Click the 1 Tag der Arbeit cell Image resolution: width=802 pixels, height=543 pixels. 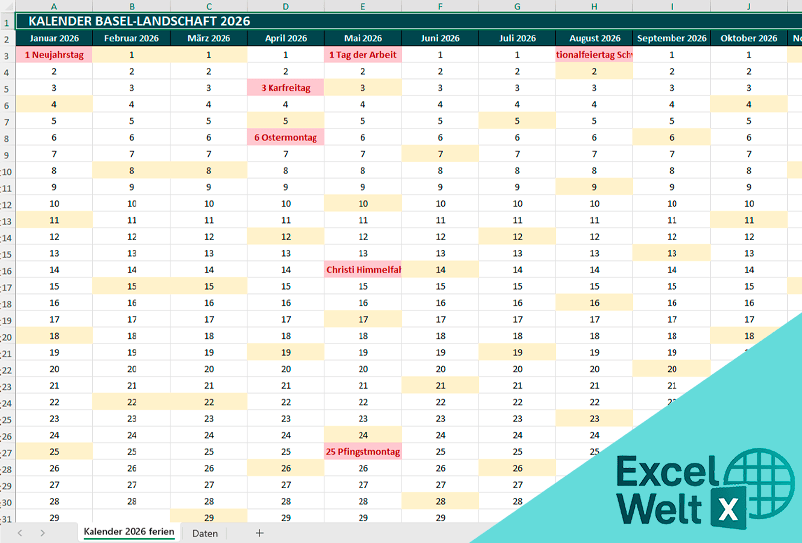pyautogui.click(x=363, y=55)
